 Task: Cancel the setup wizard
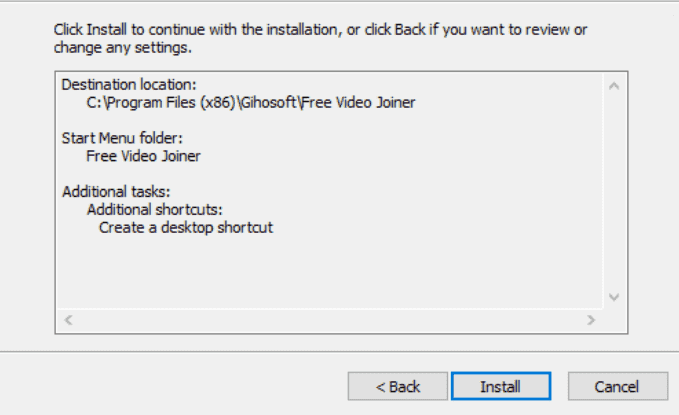pos(618,386)
